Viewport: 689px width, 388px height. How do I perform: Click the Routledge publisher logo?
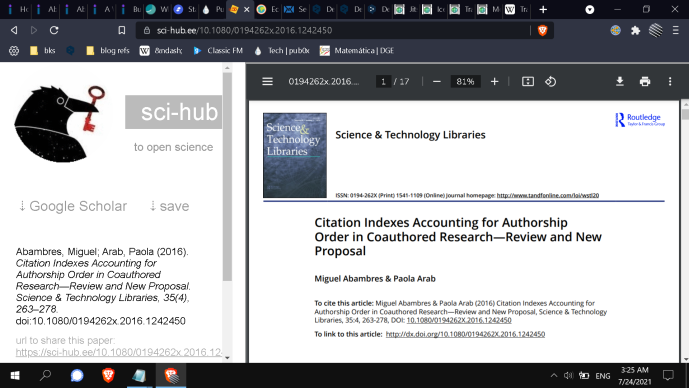[640, 120]
